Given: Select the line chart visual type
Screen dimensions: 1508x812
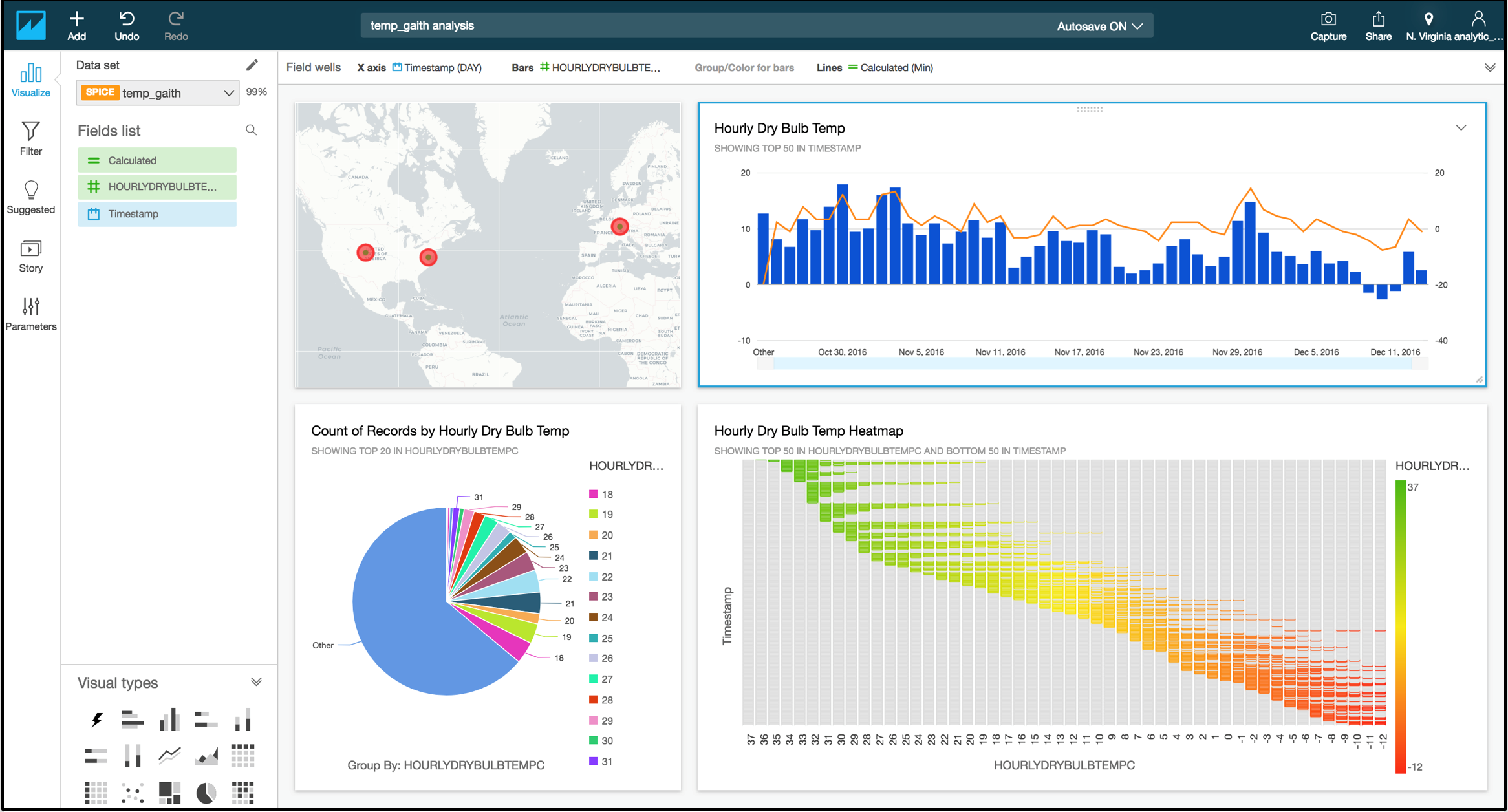Looking at the screenshot, I should [x=169, y=755].
